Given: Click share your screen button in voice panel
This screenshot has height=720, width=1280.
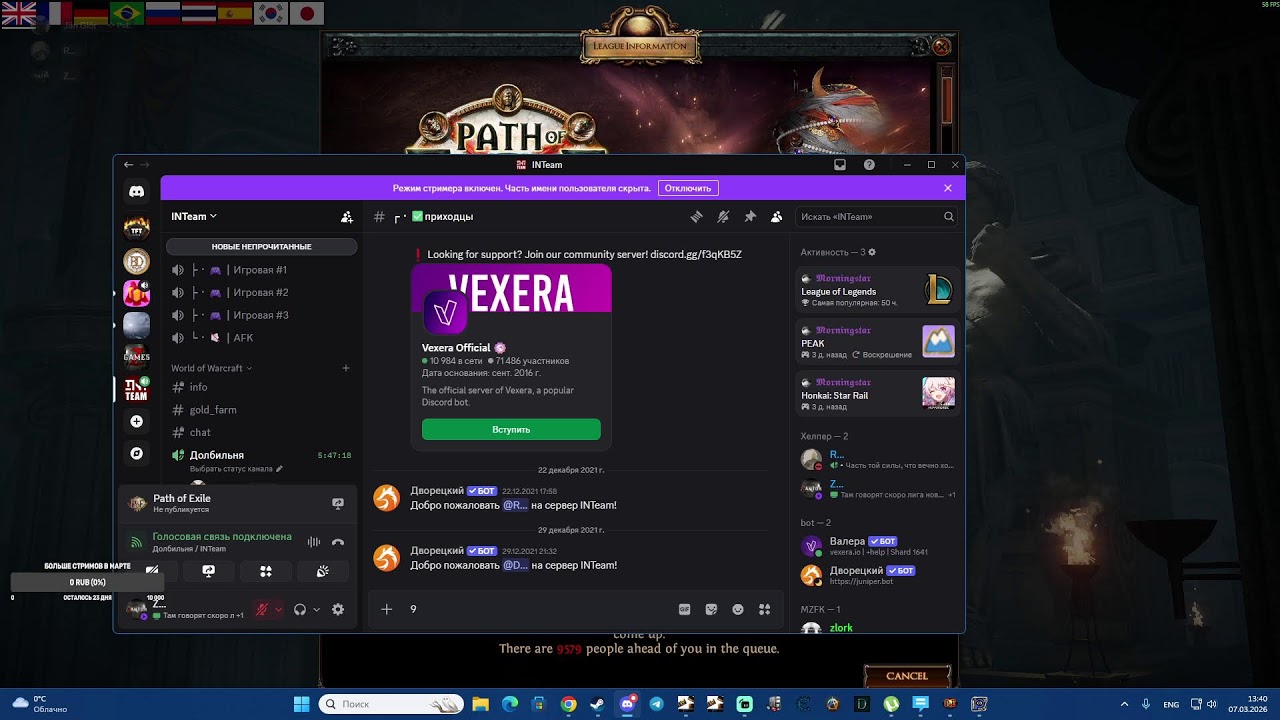Looking at the screenshot, I should [x=208, y=571].
